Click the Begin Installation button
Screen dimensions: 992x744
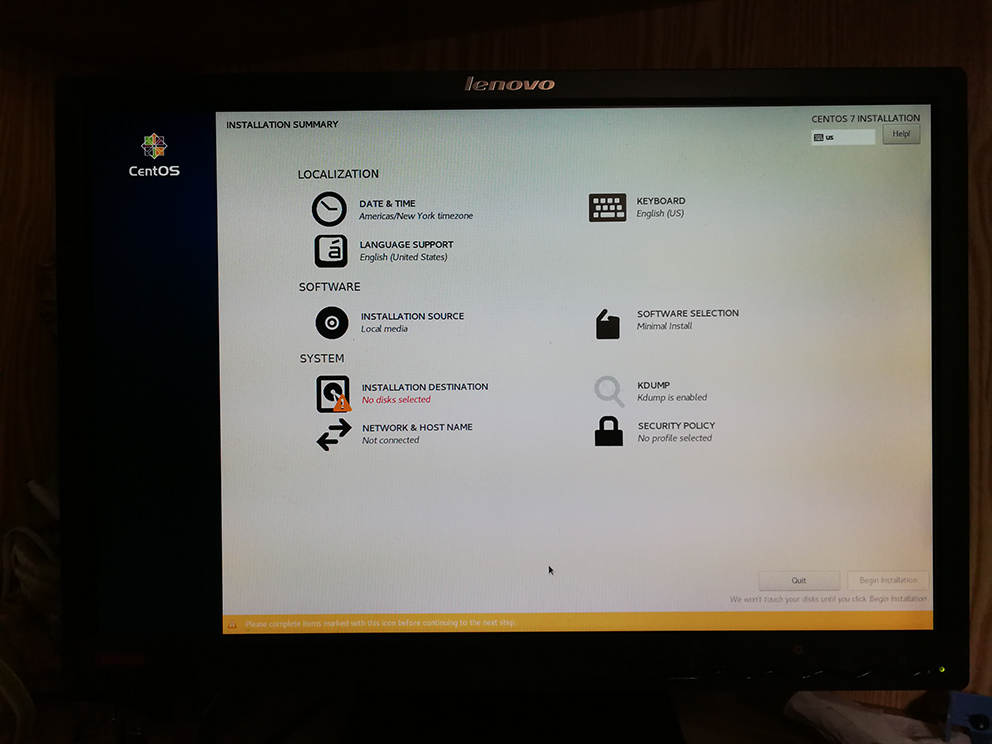[888, 580]
